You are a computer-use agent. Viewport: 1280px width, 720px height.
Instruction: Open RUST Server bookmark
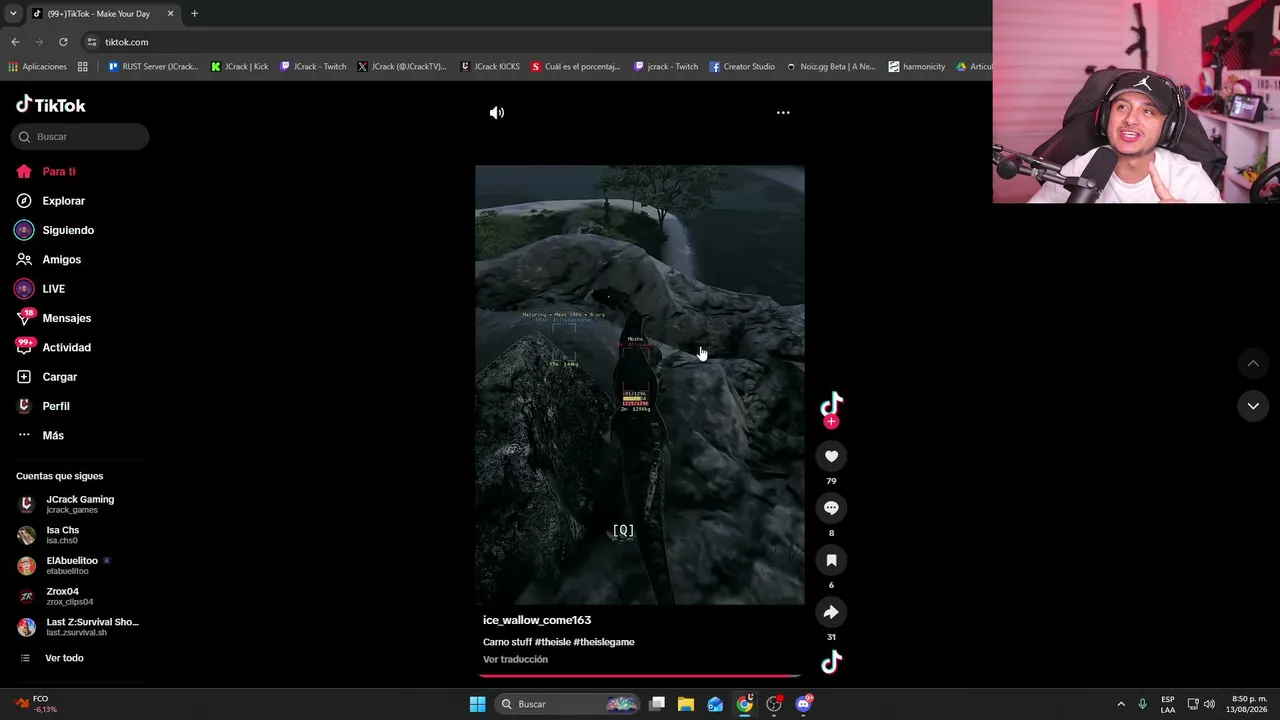pyautogui.click(x=152, y=67)
